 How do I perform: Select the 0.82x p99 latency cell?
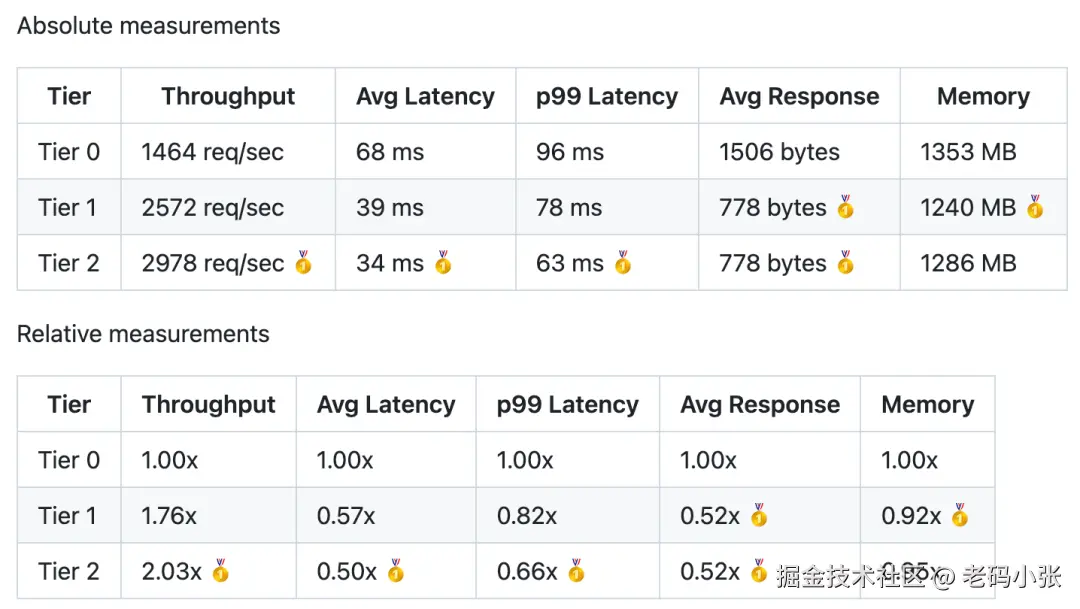tap(527, 516)
